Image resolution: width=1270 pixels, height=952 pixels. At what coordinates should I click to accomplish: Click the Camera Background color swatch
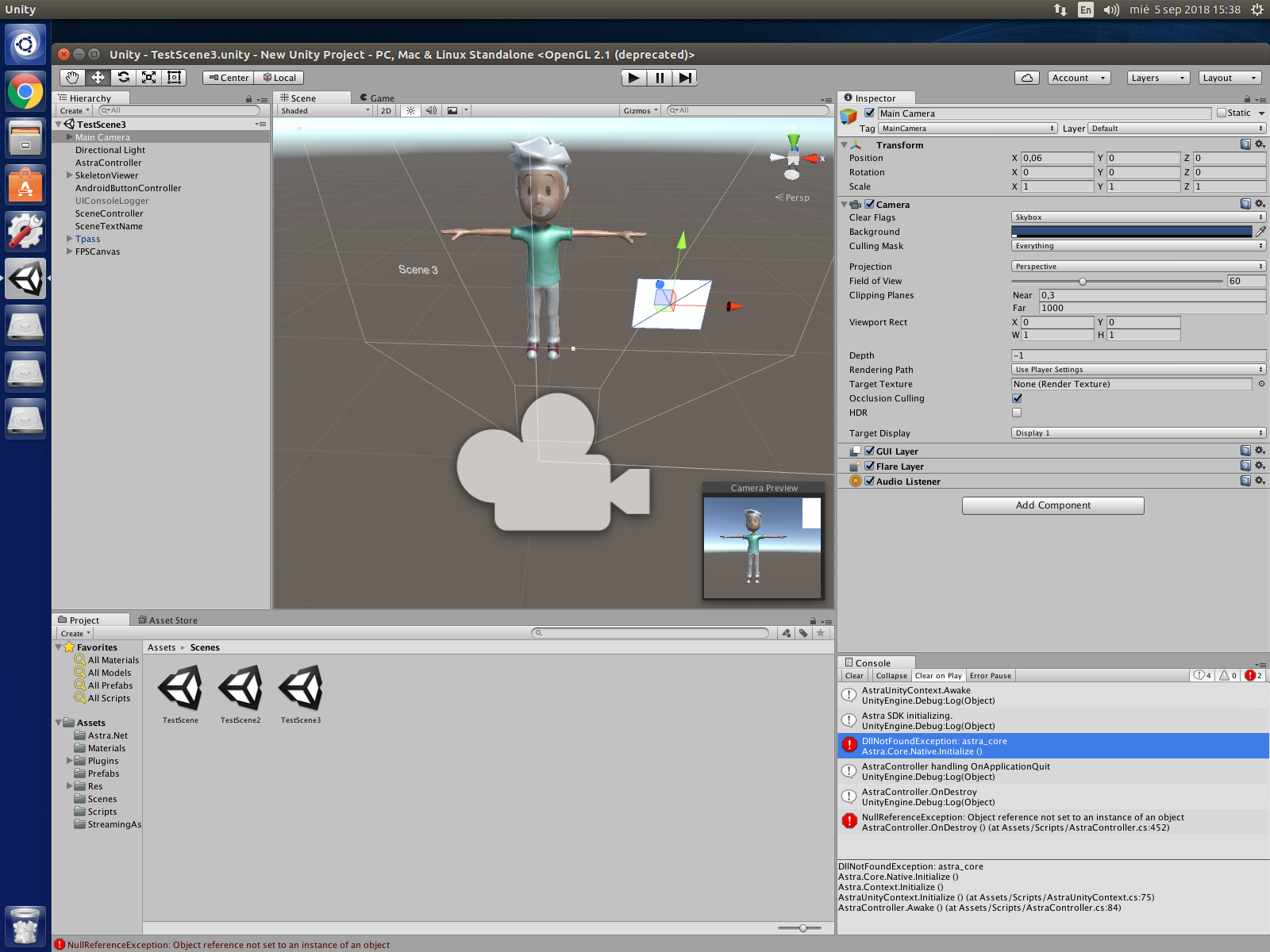click(x=1132, y=232)
